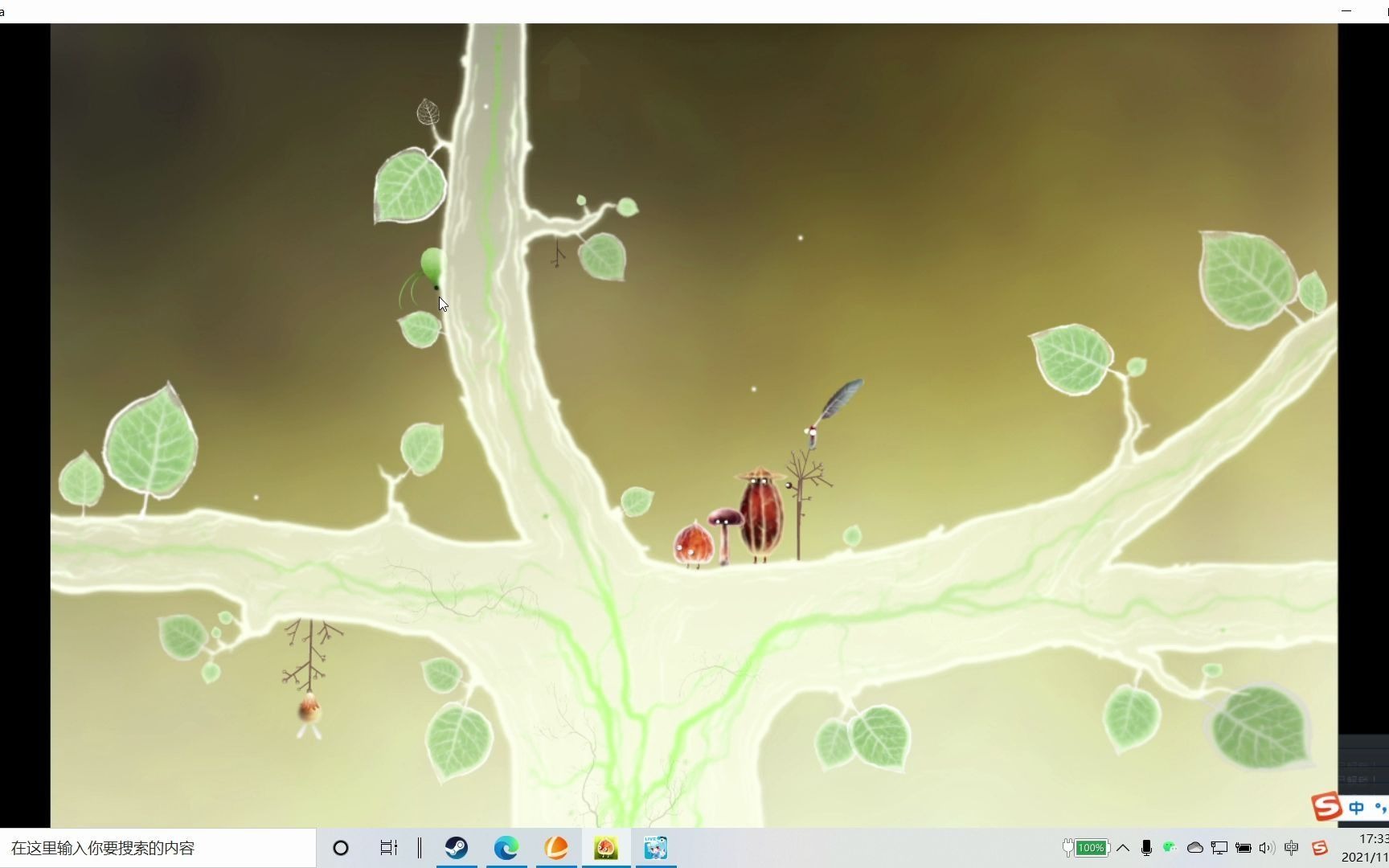Minimize the game window
This screenshot has width=1389, height=868.
coord(1346,11)
